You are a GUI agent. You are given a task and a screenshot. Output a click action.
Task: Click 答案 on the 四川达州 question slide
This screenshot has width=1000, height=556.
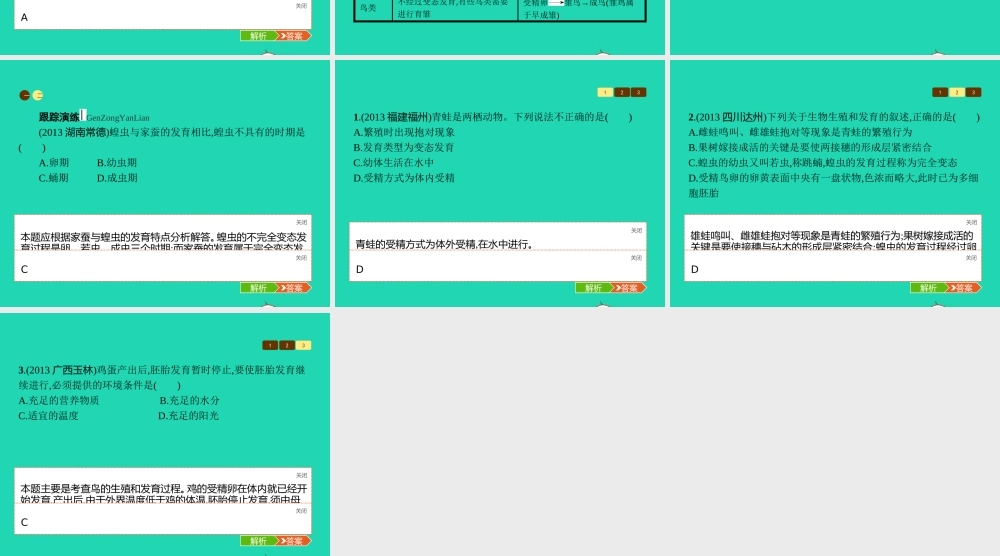click(964, 288)
